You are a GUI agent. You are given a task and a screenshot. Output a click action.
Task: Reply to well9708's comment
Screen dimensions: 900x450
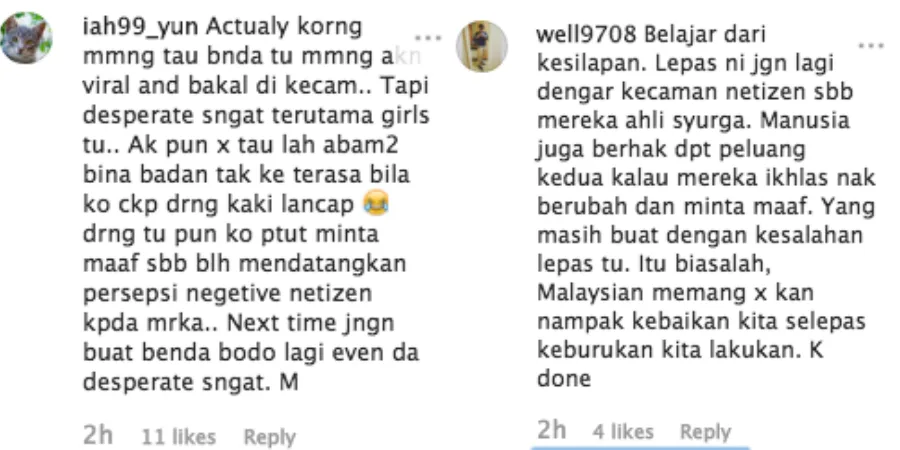coord(705,431)
